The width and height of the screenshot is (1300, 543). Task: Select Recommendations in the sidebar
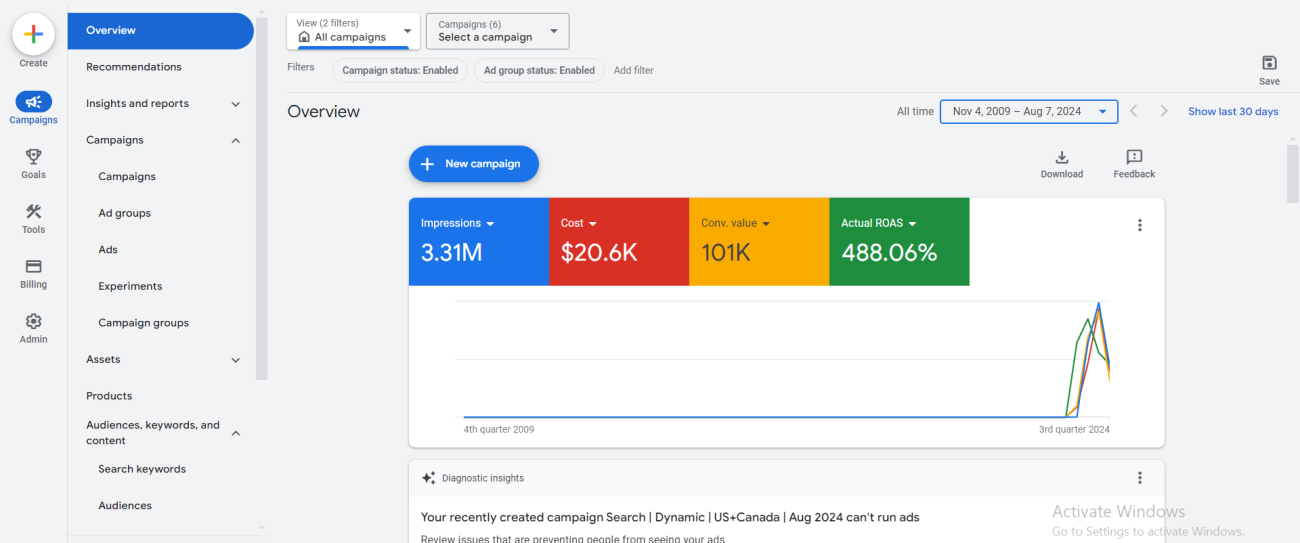(134, 67)
